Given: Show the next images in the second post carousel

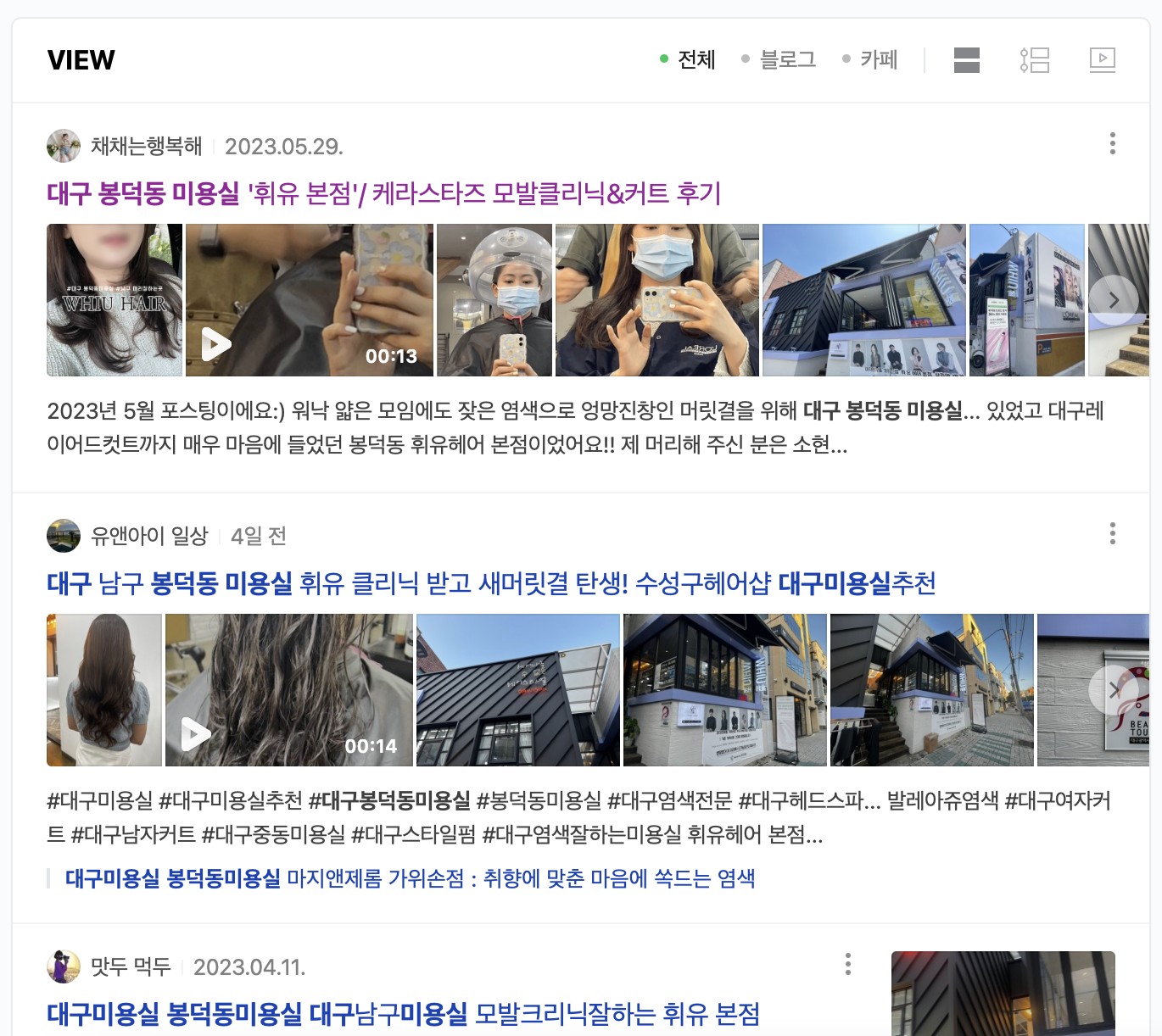Looking at the screenshot, I should [x=1114, y=690].
